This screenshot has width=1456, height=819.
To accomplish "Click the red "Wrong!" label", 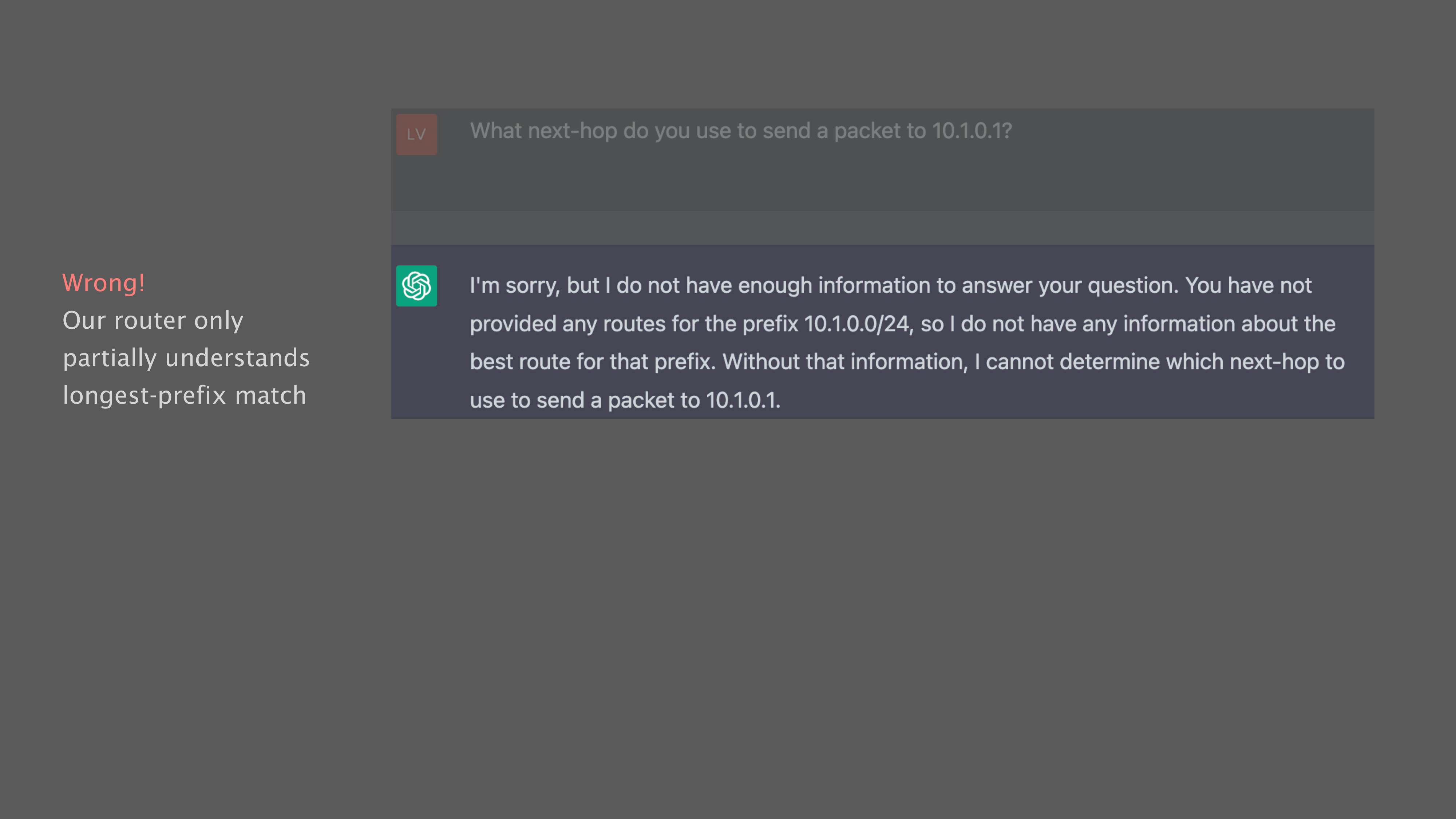I will point(103,282).
